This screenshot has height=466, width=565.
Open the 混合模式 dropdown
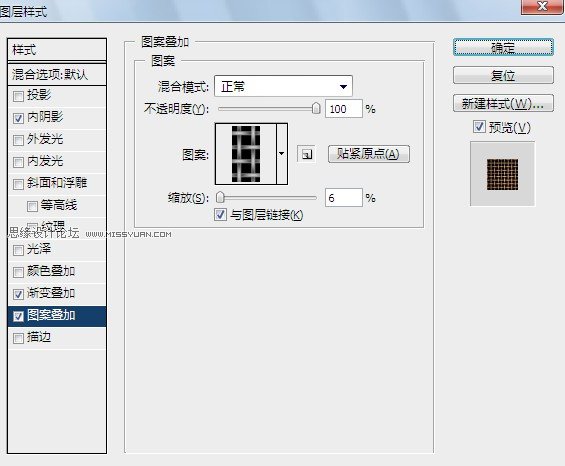click(x=283, y=86)
